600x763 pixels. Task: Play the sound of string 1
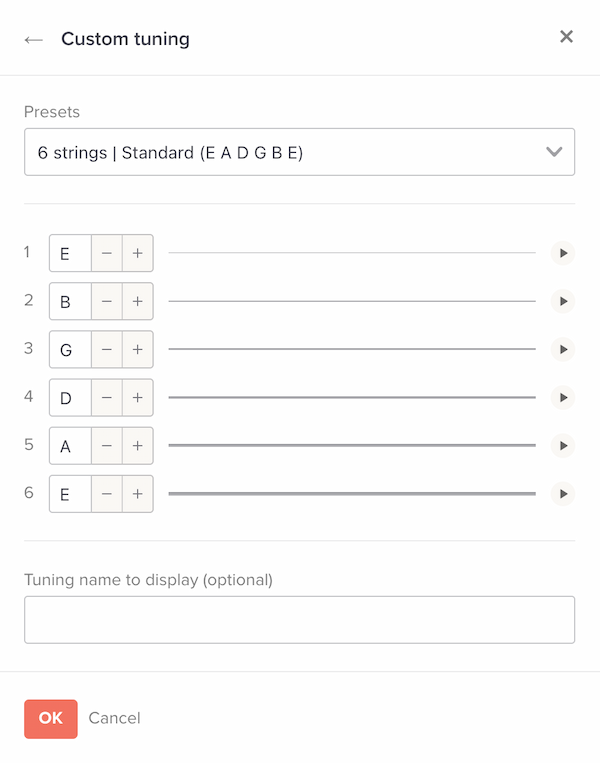[563, 253]
